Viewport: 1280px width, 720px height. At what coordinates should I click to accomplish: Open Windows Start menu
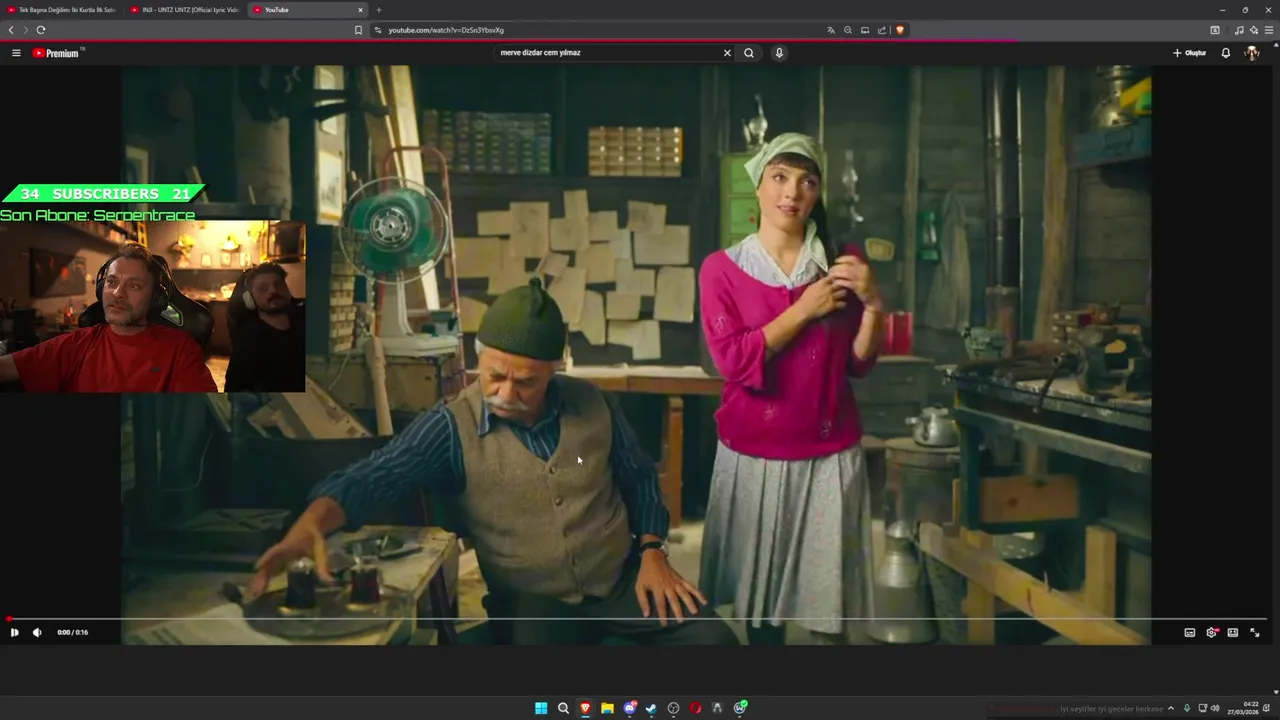click(541, 708)
